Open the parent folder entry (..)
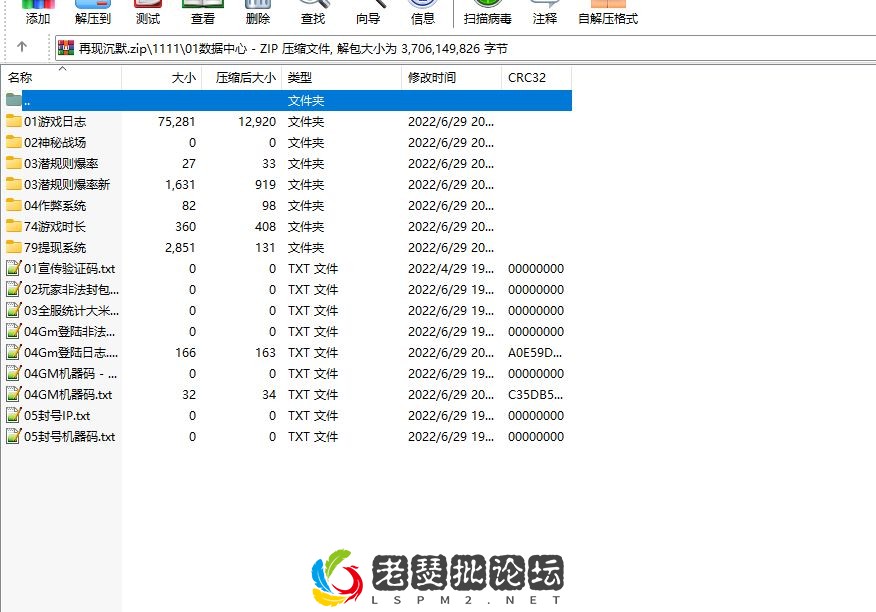Image resolution: width=876 pixels, height=612 pixels. pos(40,100)
